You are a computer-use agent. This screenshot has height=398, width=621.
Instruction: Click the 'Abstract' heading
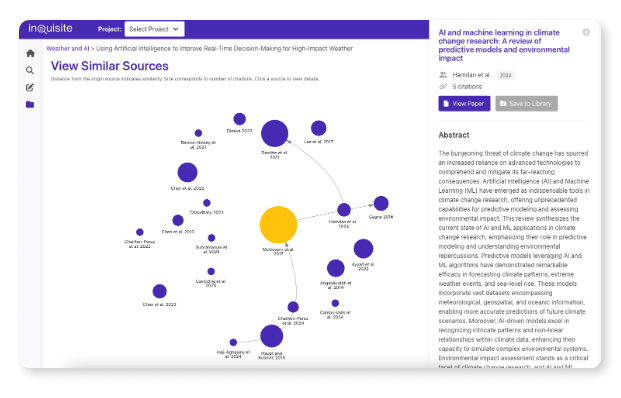[454, 135]
